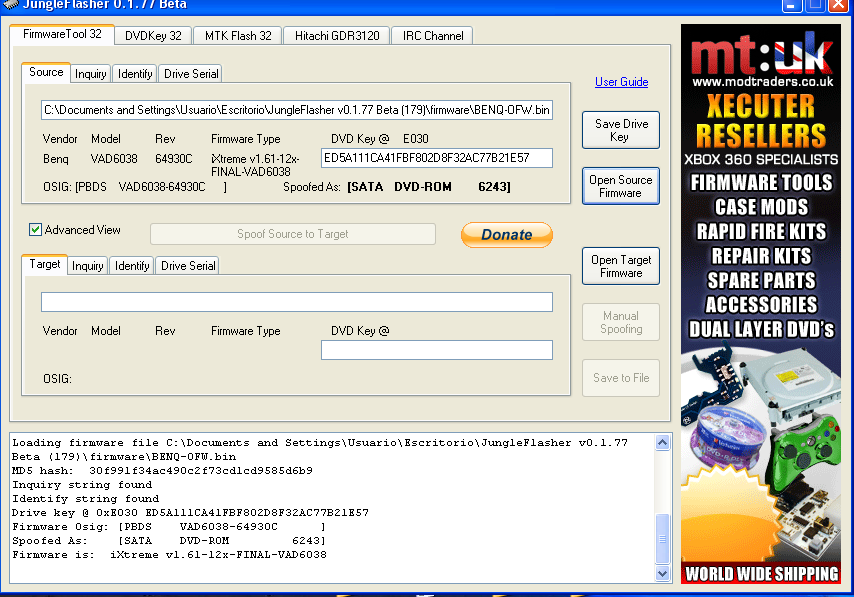The image size is (854, 597).
Task: Click the DVD Key offset E030 label
Action: pyautogui.click(x=416, y=139)
